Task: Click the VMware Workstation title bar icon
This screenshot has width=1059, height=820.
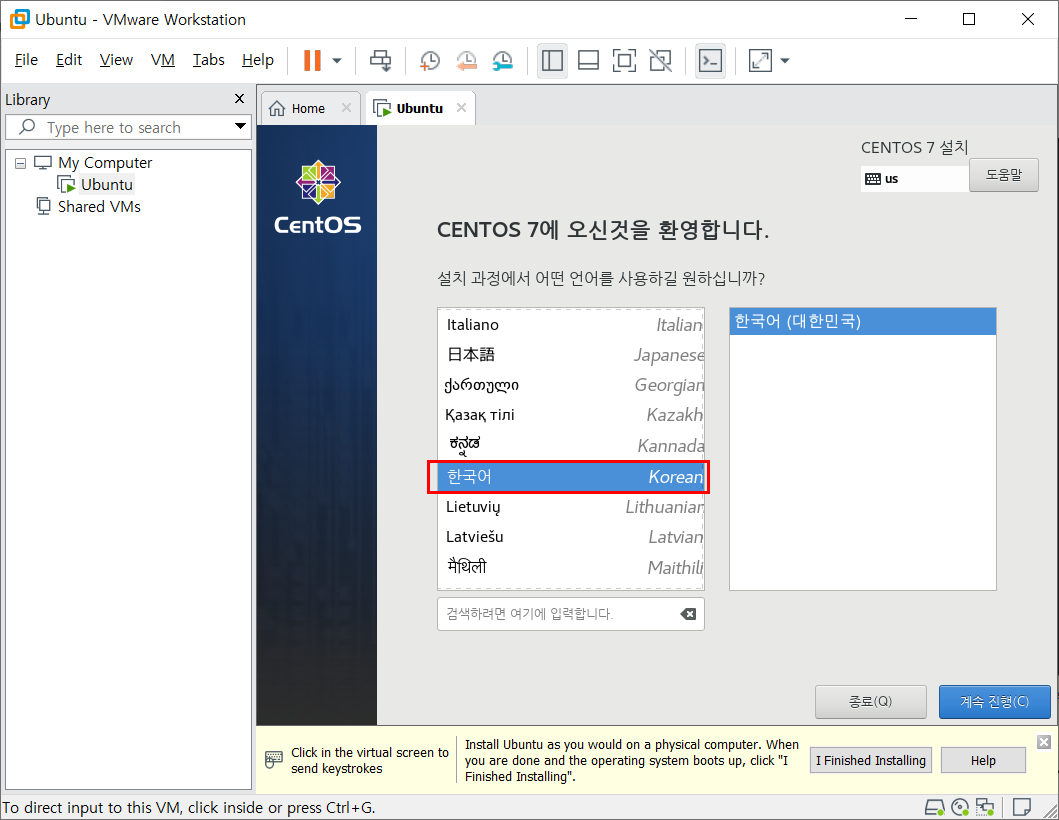Action: coord(20,19)
